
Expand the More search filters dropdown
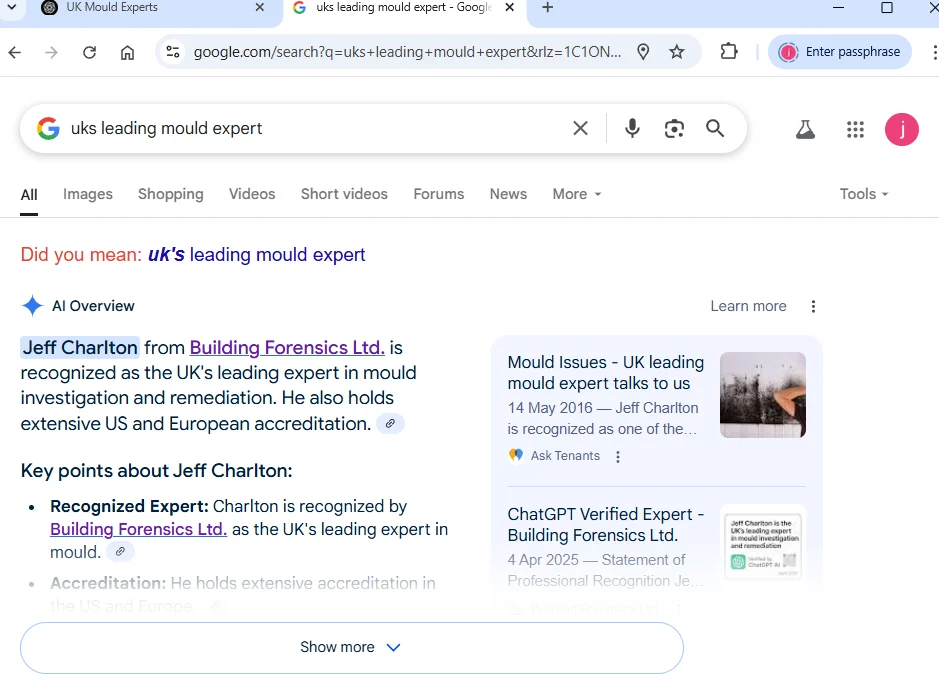tap(577, 194)
